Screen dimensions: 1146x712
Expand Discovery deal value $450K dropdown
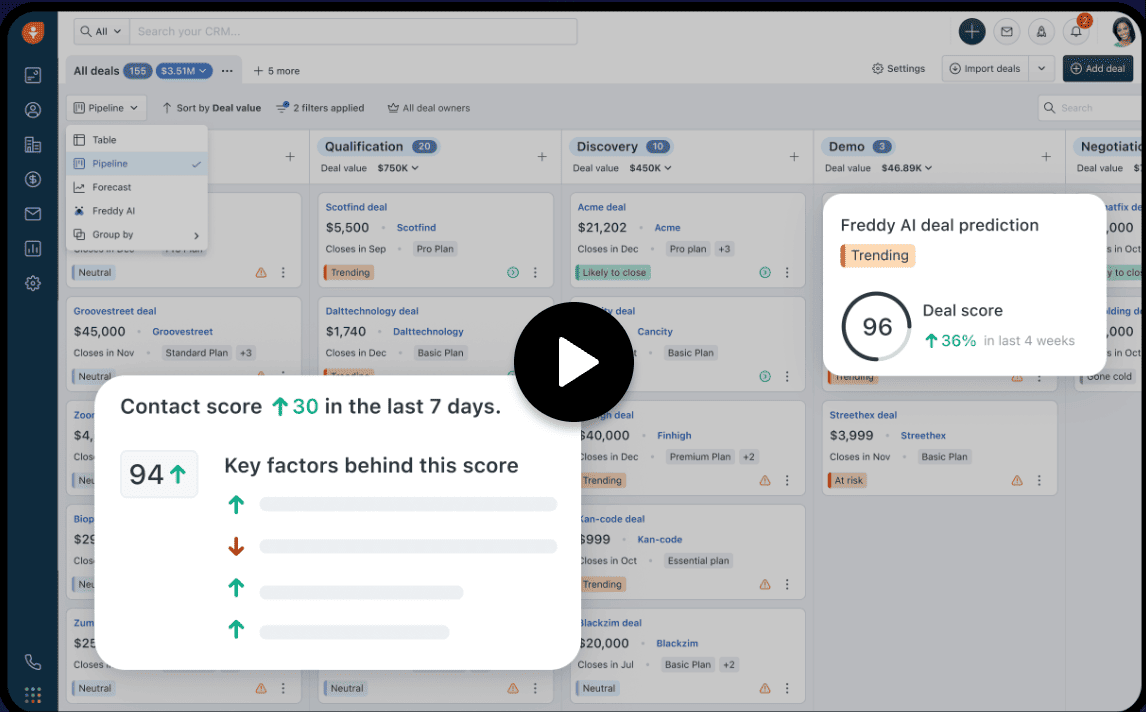[x=650, y=168]
